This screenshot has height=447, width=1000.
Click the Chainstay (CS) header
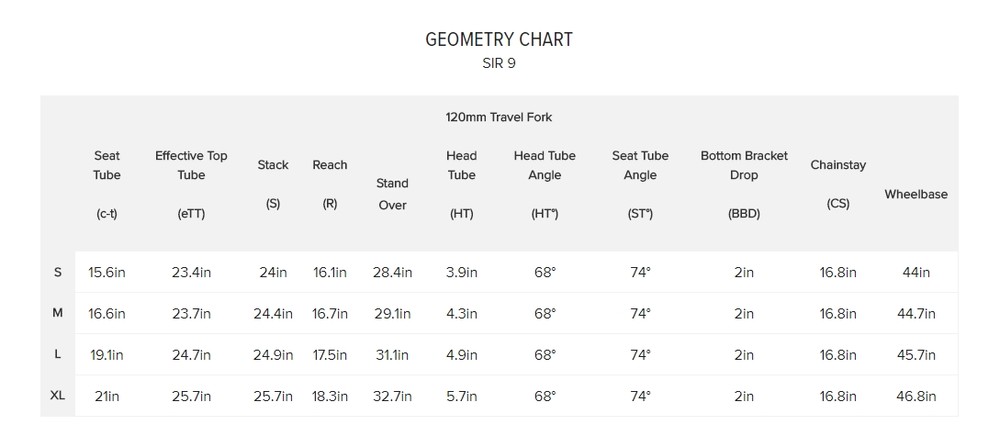(x=838, y=184)
